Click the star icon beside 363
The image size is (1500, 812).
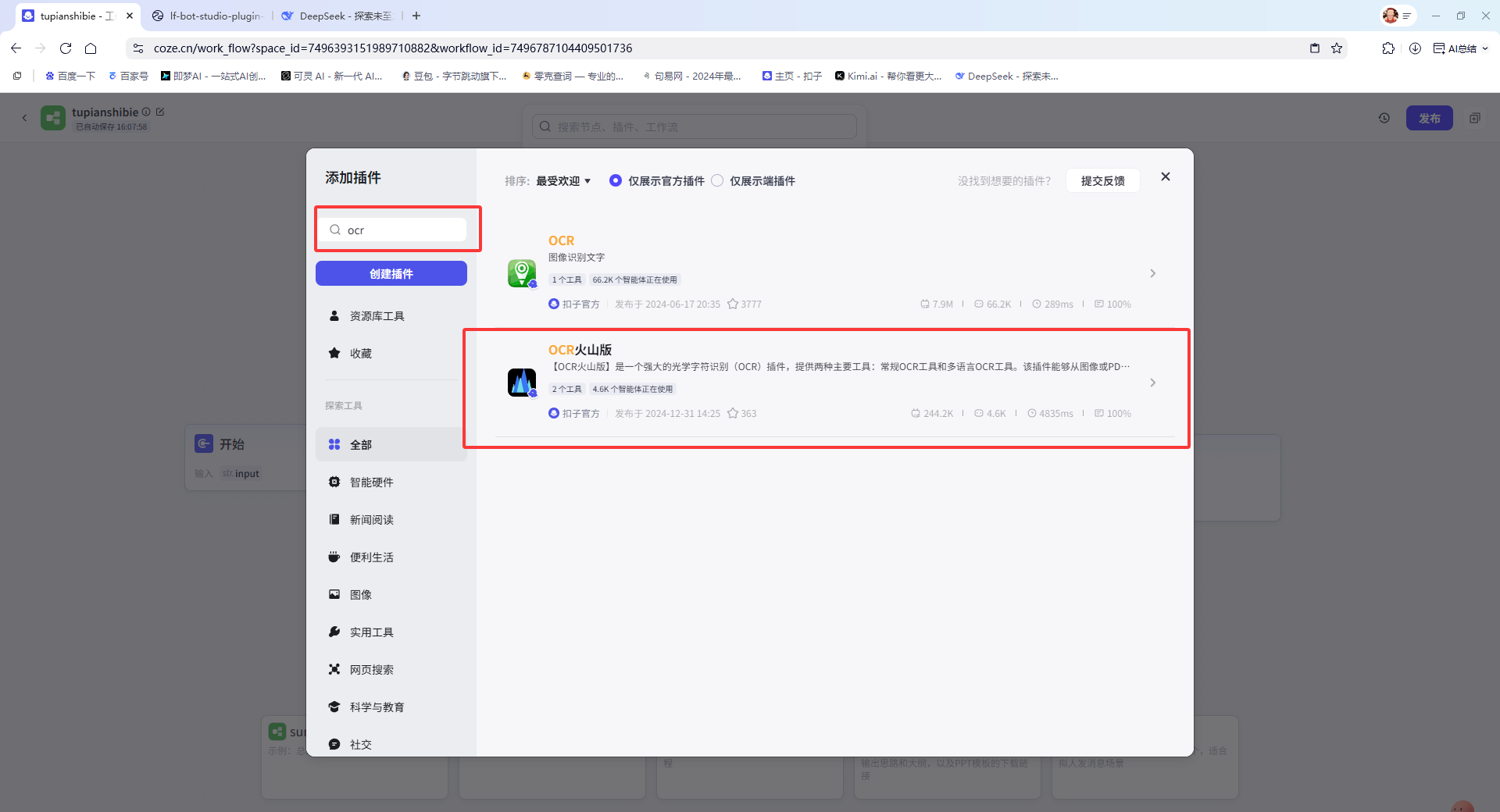[x=733, y=413]
